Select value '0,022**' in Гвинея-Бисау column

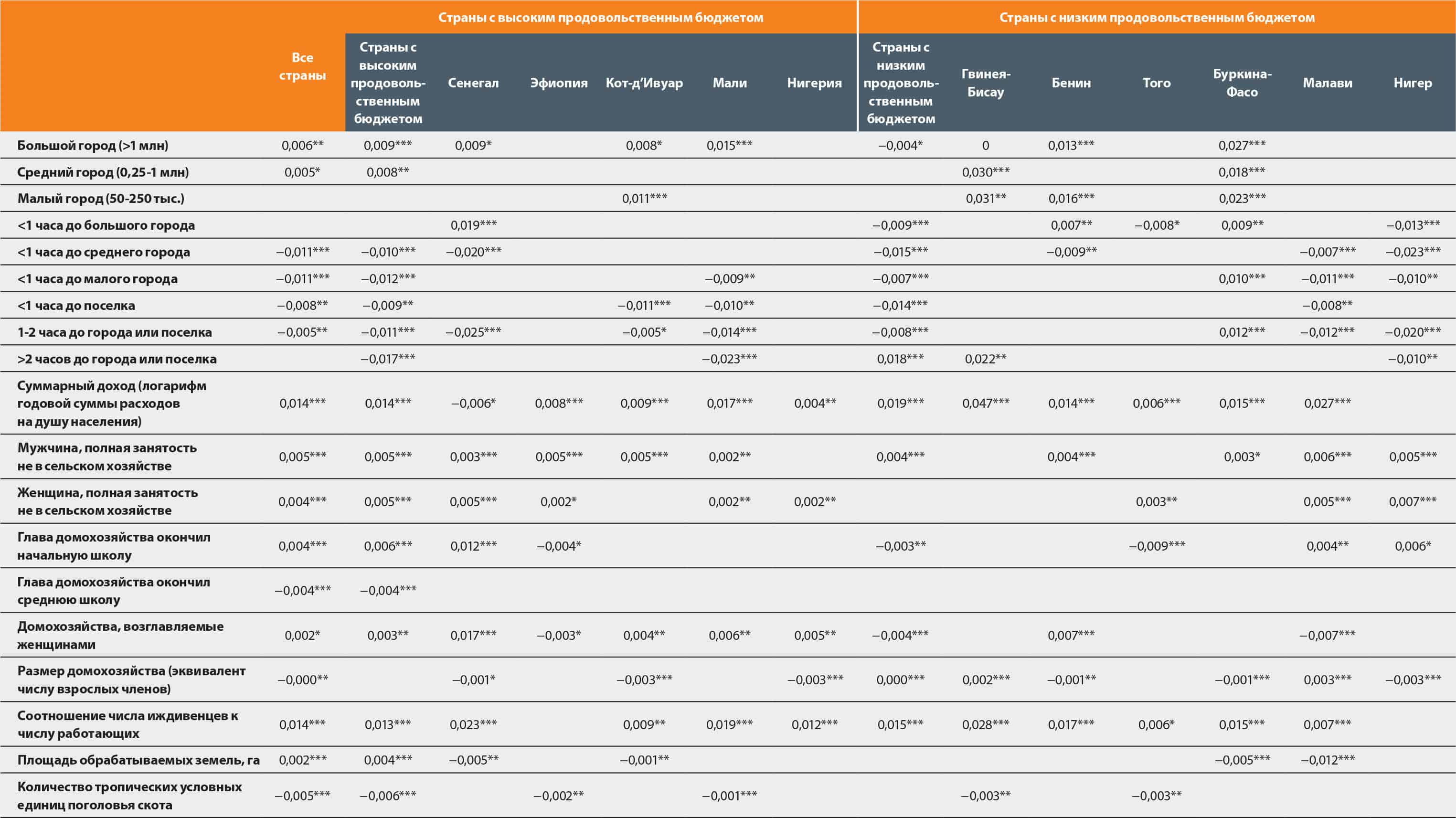click(986, 359)
